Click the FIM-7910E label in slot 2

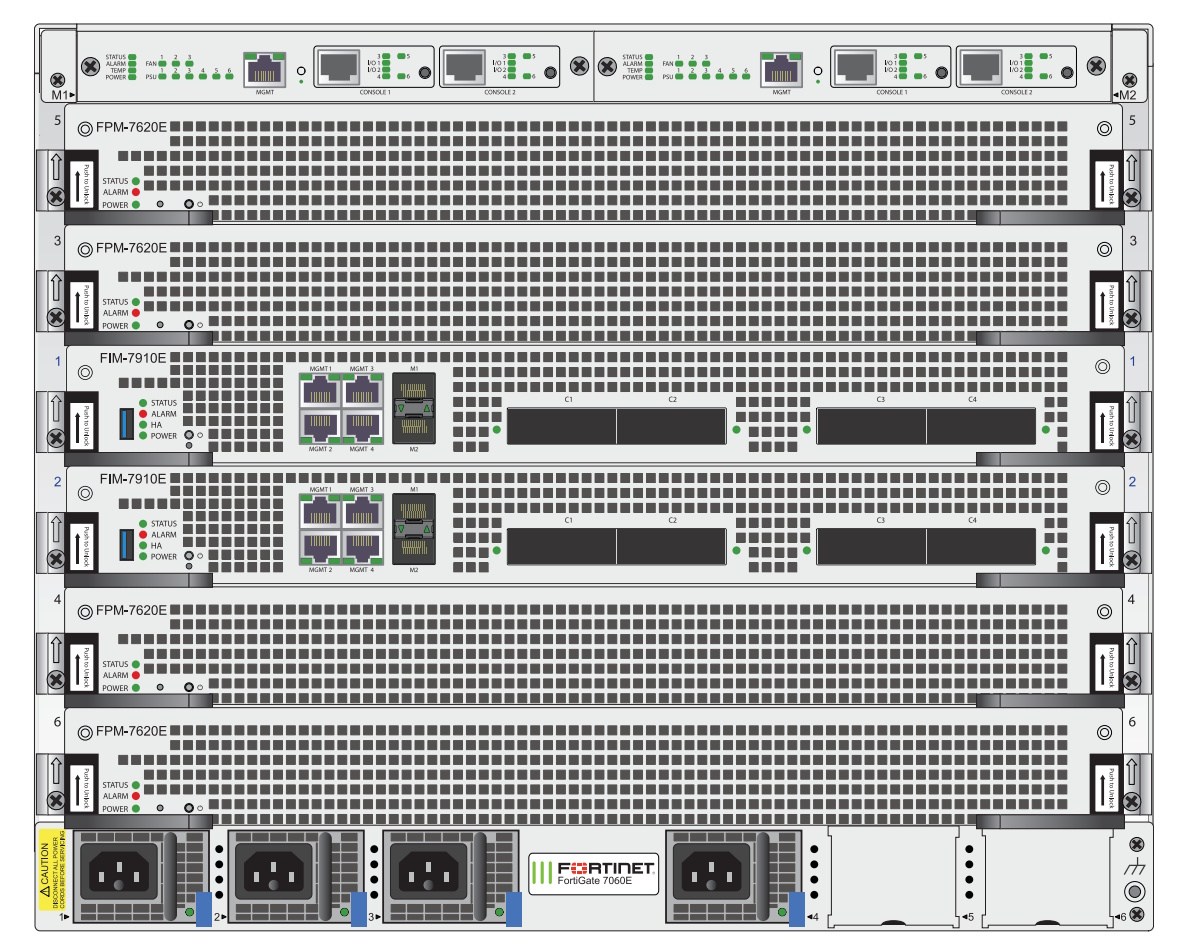[x=133, y=478]
